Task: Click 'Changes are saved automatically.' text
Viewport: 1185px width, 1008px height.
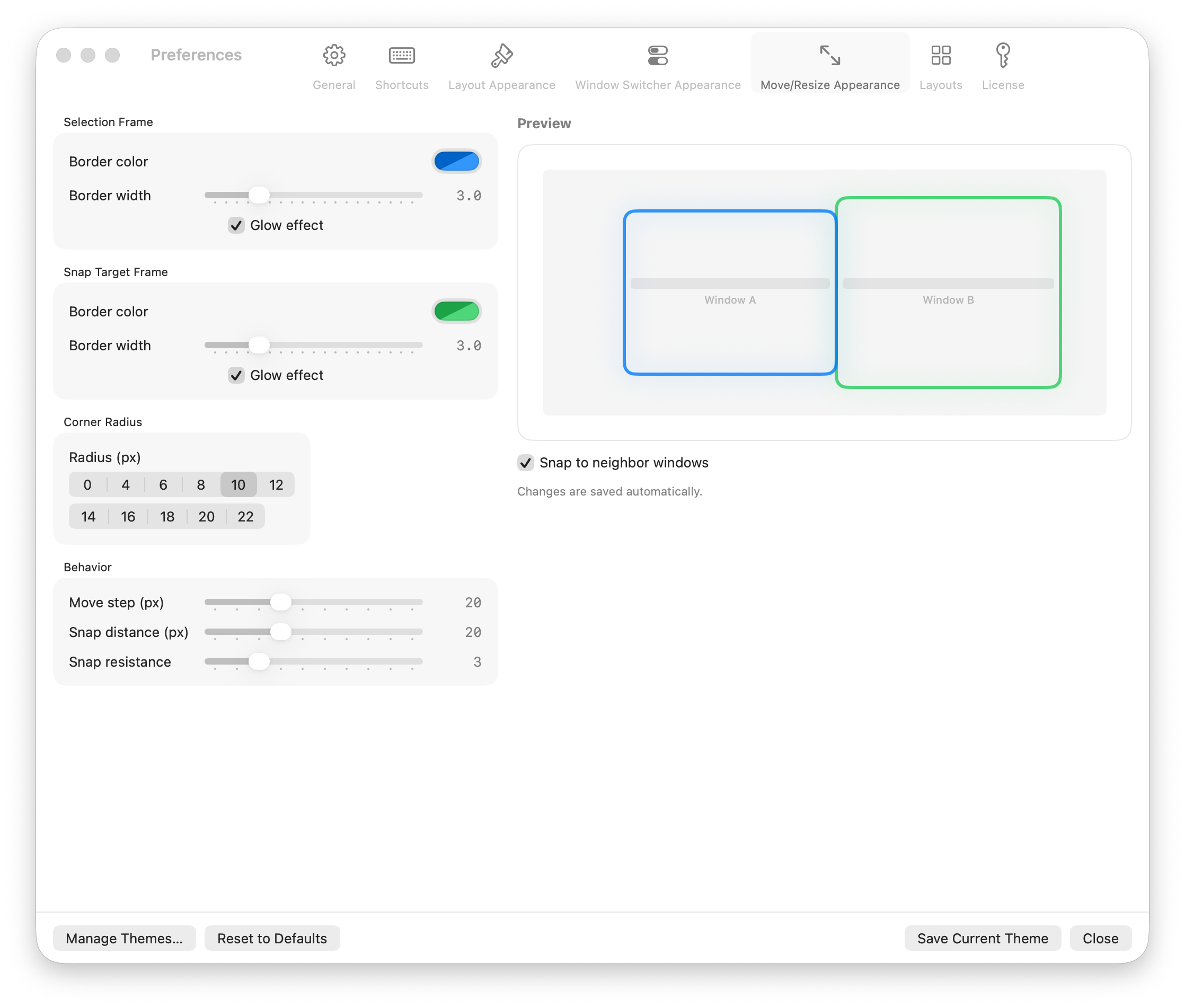Action: pyautogui.click(x=609, y=491)
